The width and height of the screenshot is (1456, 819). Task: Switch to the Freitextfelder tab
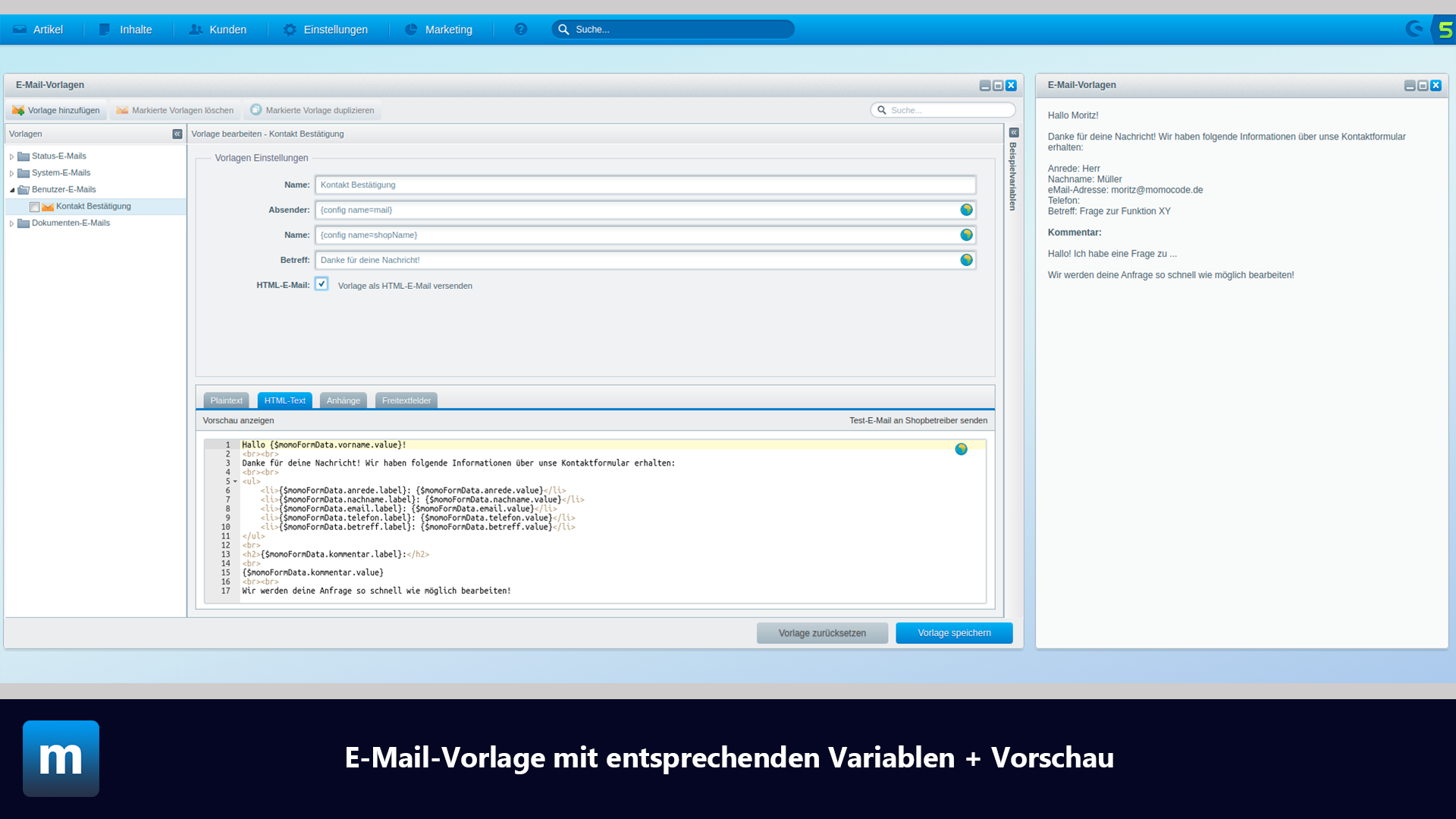(406, 400)
